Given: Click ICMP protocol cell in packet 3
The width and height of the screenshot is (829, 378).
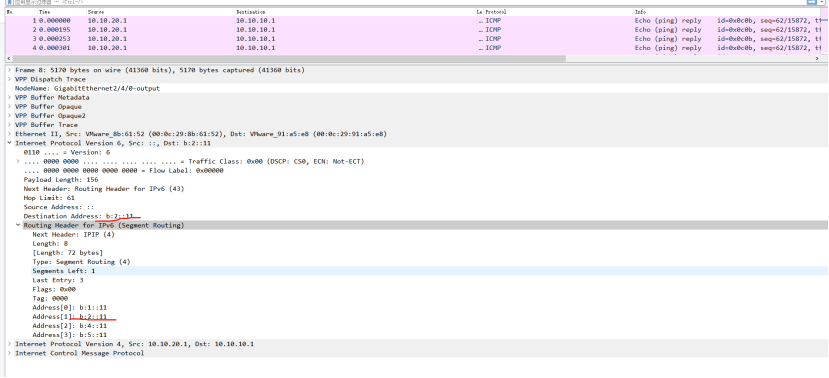Looking at the screenshot, I should click(492, 39).
